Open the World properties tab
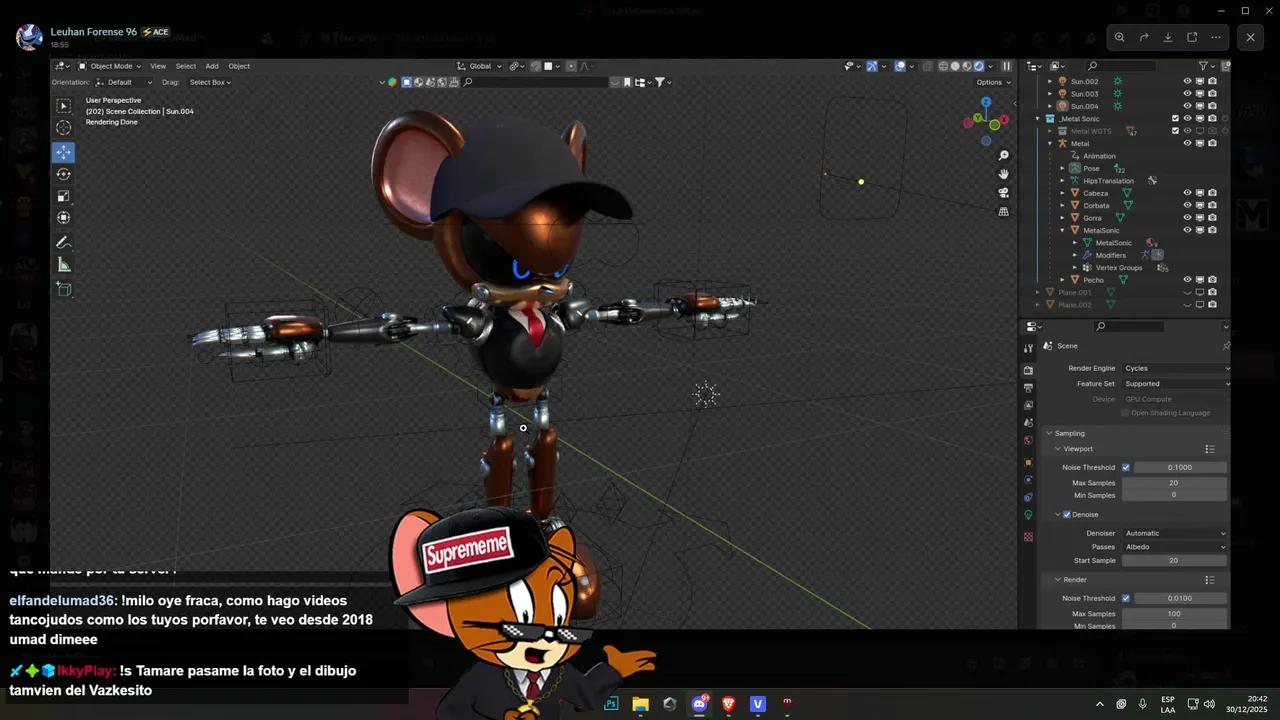This screenshot has width=1280, height=720. point(1028,440)
